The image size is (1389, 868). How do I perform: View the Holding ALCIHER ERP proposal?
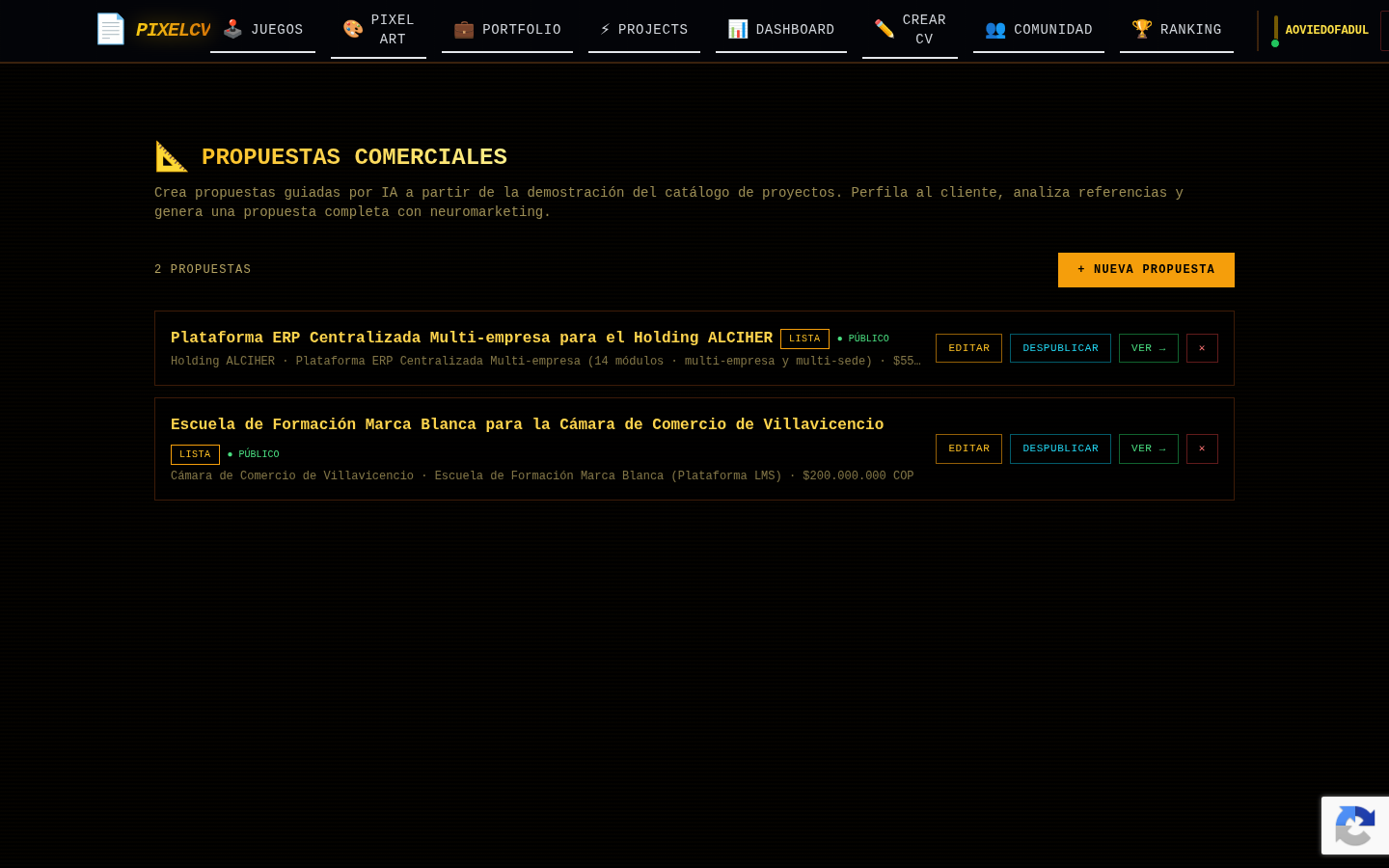1149,348
